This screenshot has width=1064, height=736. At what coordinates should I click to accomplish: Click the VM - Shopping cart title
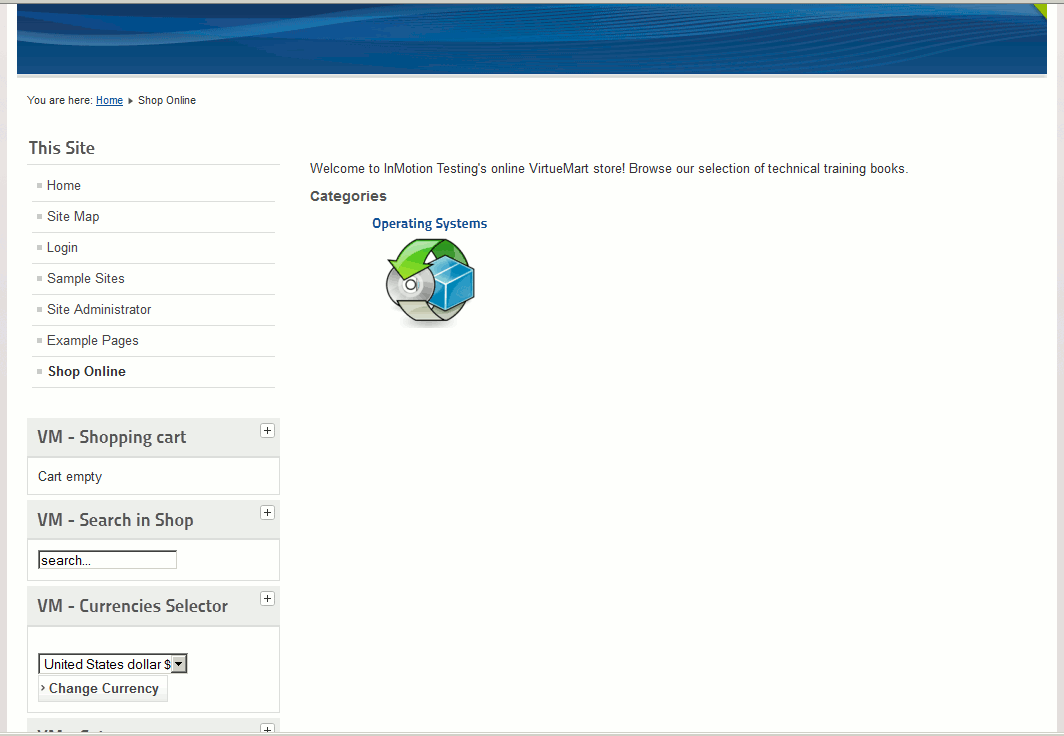[111, 438]
